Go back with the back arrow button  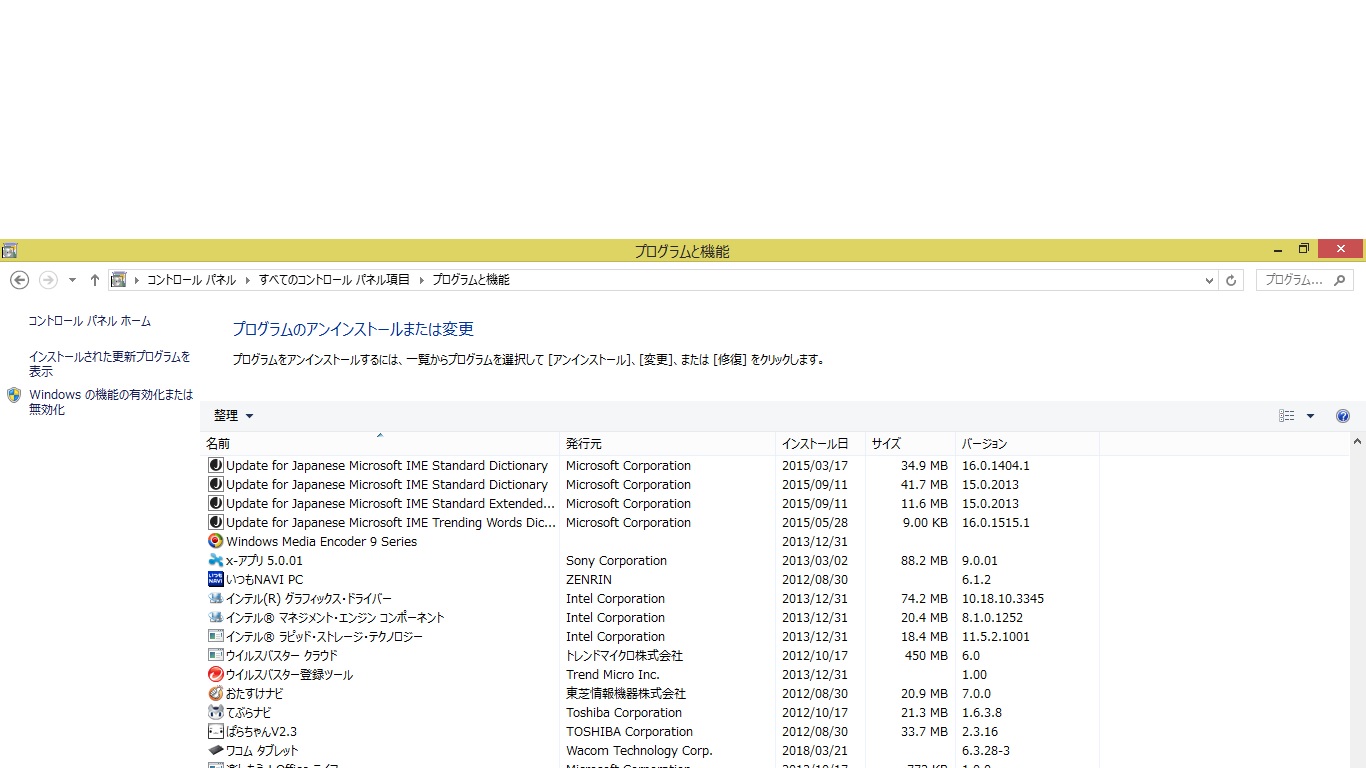(x=19, y=280)
